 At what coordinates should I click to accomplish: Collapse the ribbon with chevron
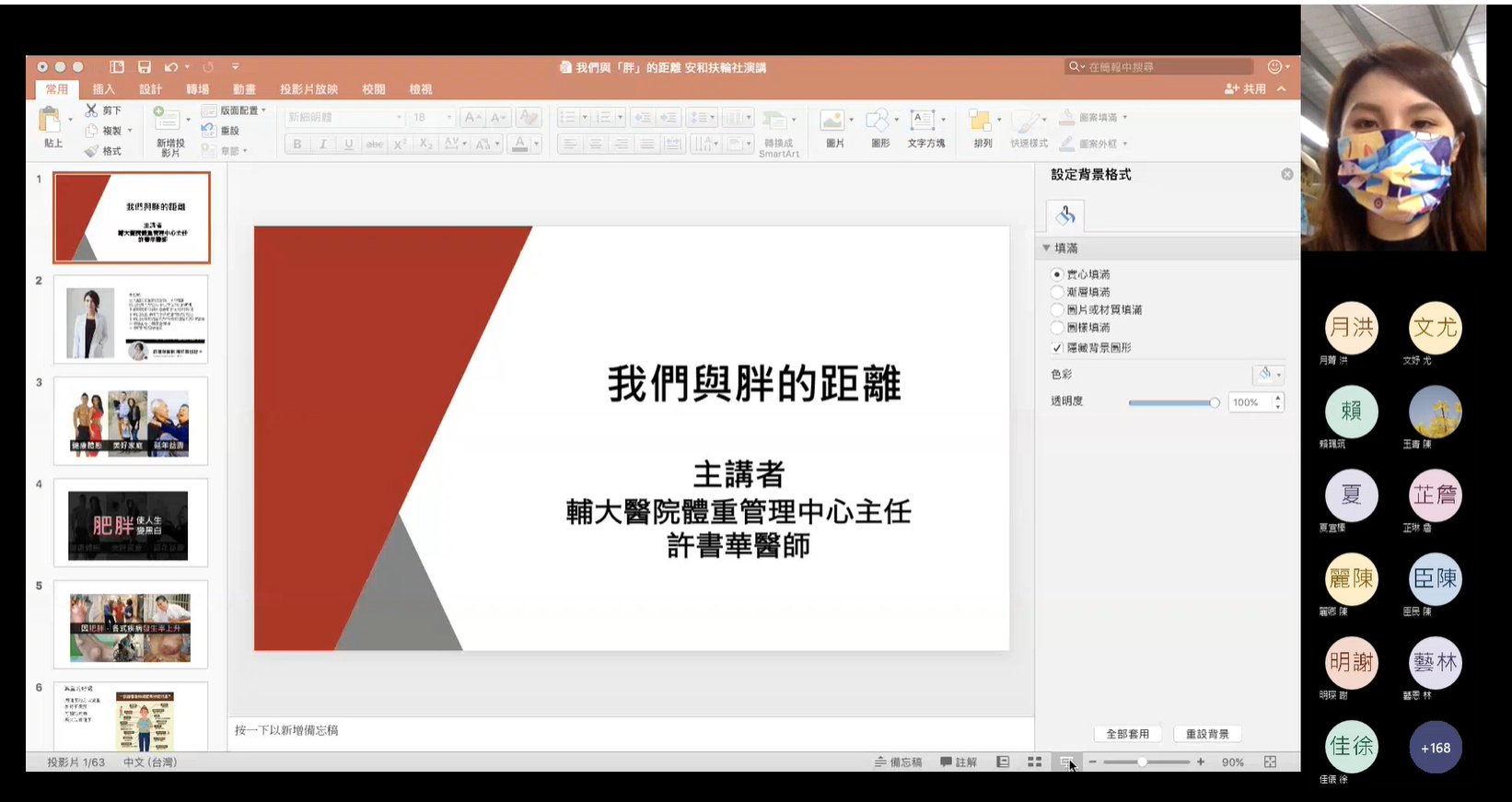1282,89
